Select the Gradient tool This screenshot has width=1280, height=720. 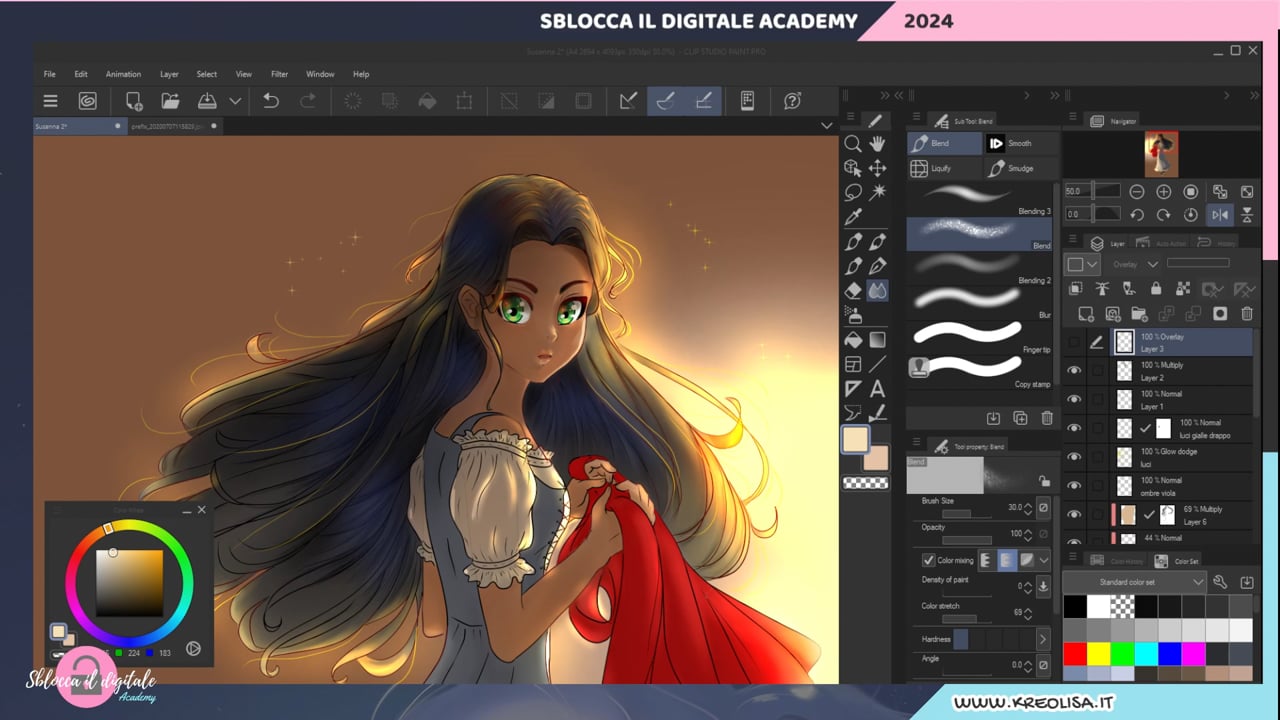877,340
